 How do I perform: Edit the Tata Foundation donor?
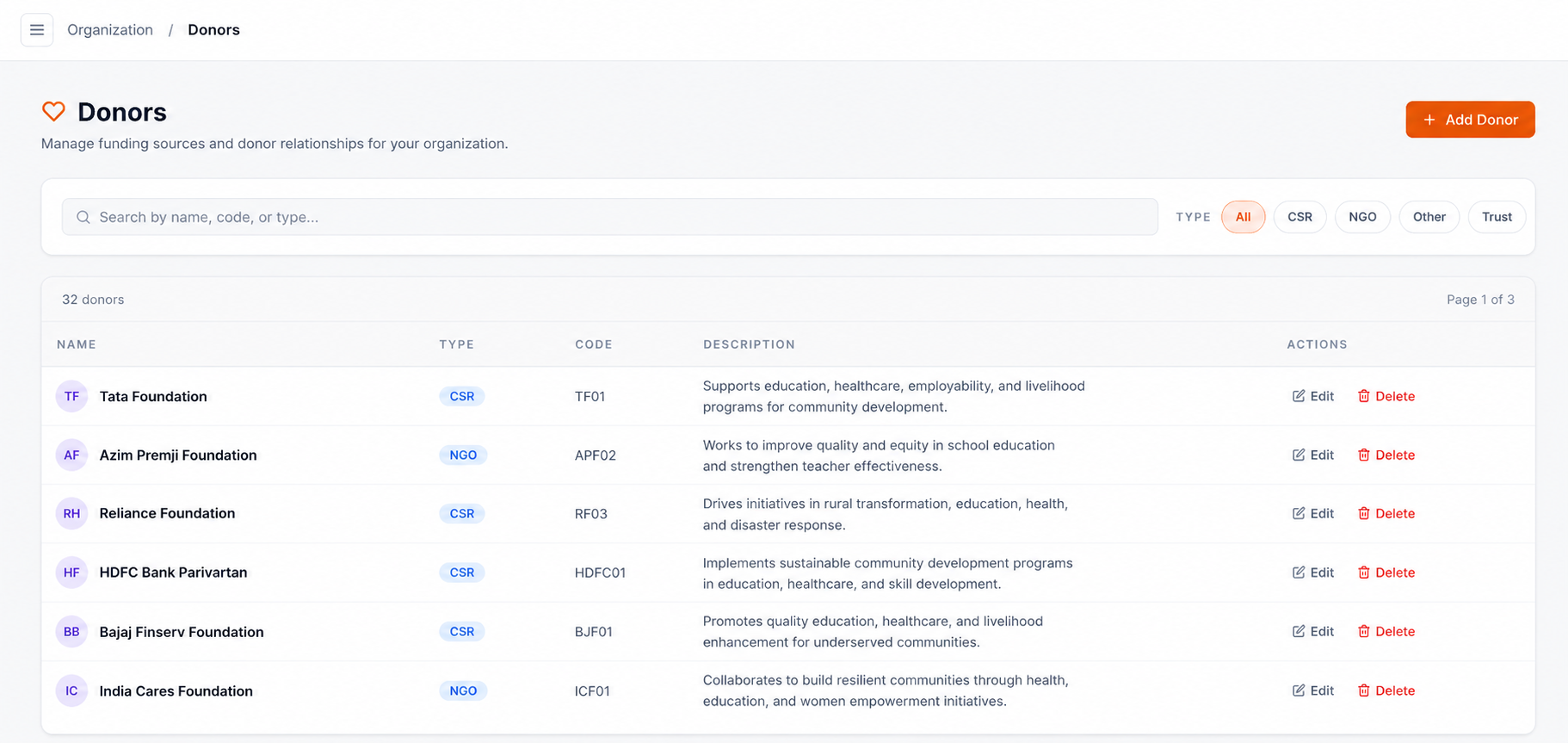coord(1313,396)
